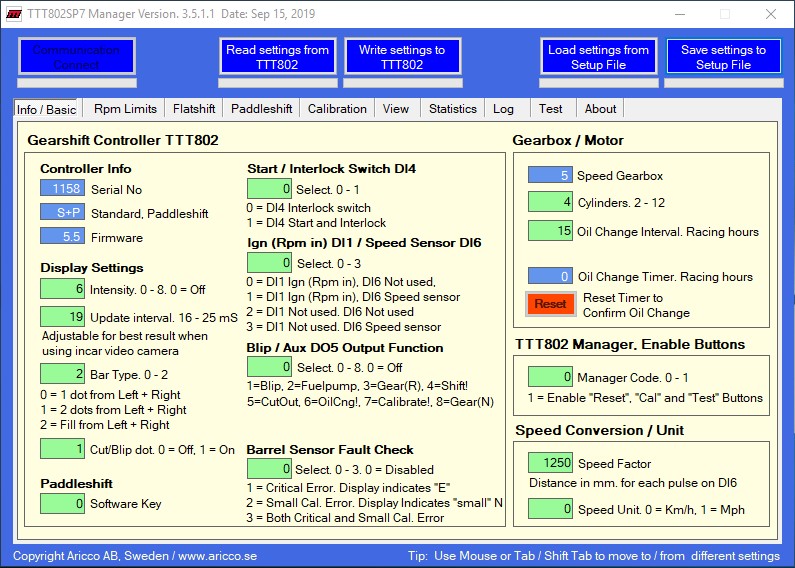795x568 pixels.
Task: Click the TTT802SP7 Manager app icon
Action: click(x=14, y=14)
